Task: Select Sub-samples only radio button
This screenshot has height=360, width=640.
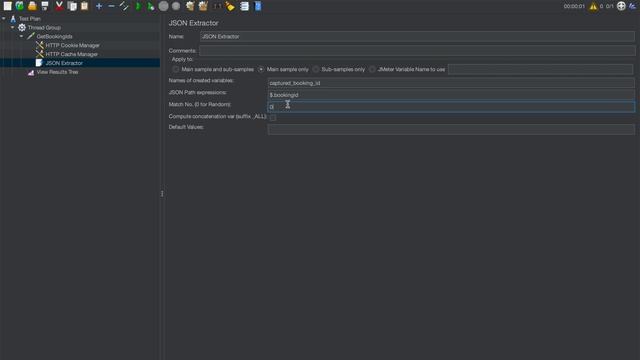Action: click(x=316, y=69)
